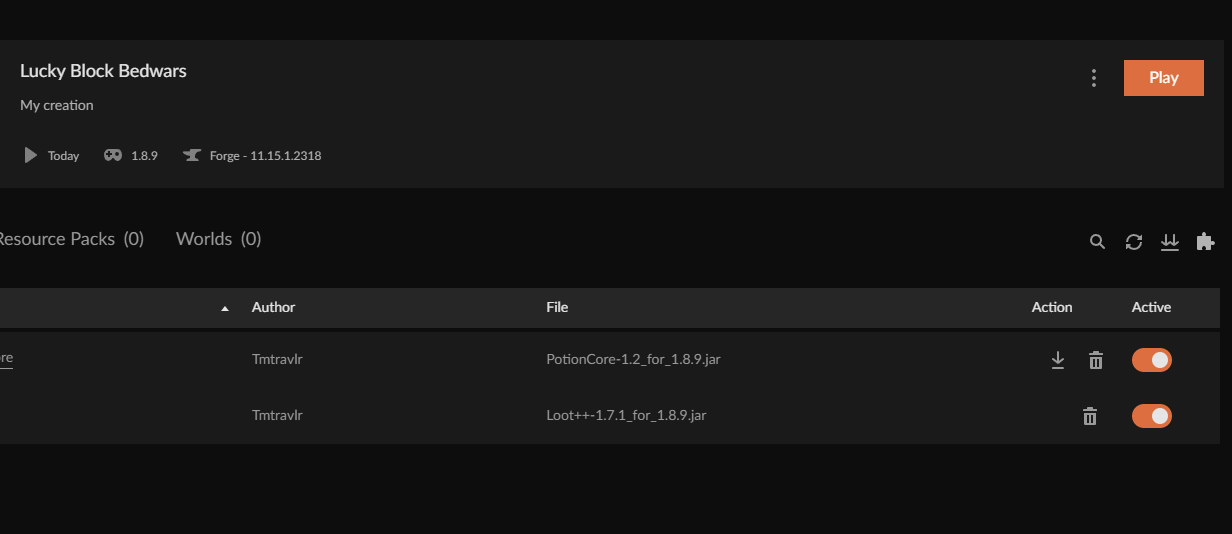Click the search mods magnifier icon

1097,242
